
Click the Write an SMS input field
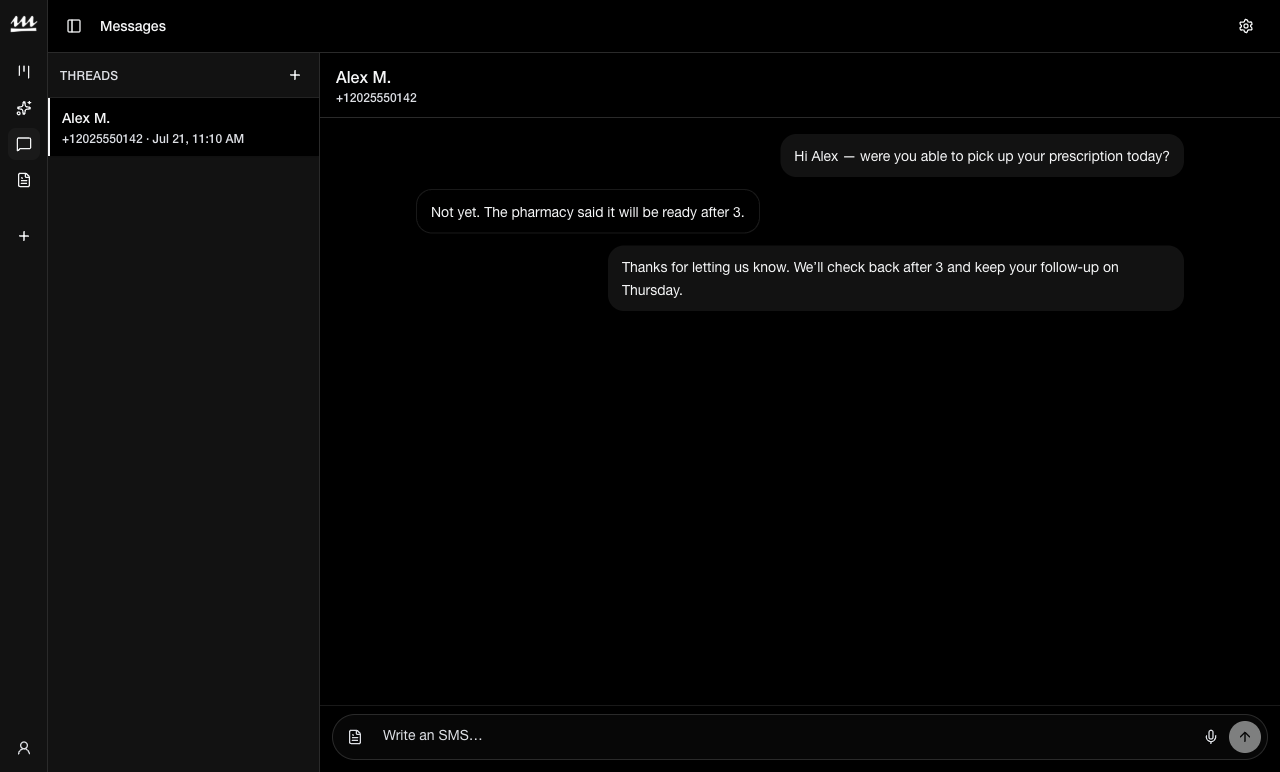point(785,736)
